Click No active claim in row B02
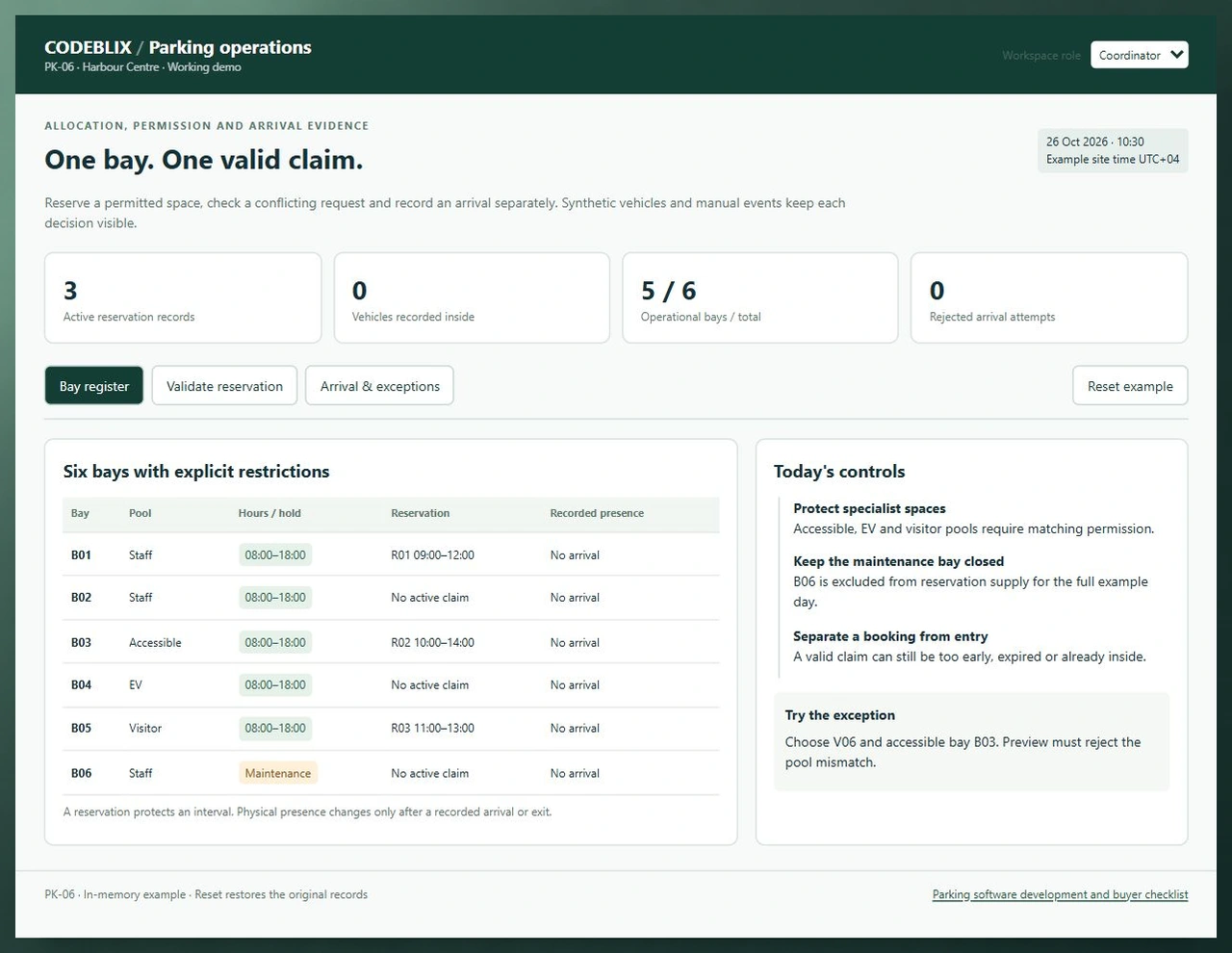 coord(429,598)
